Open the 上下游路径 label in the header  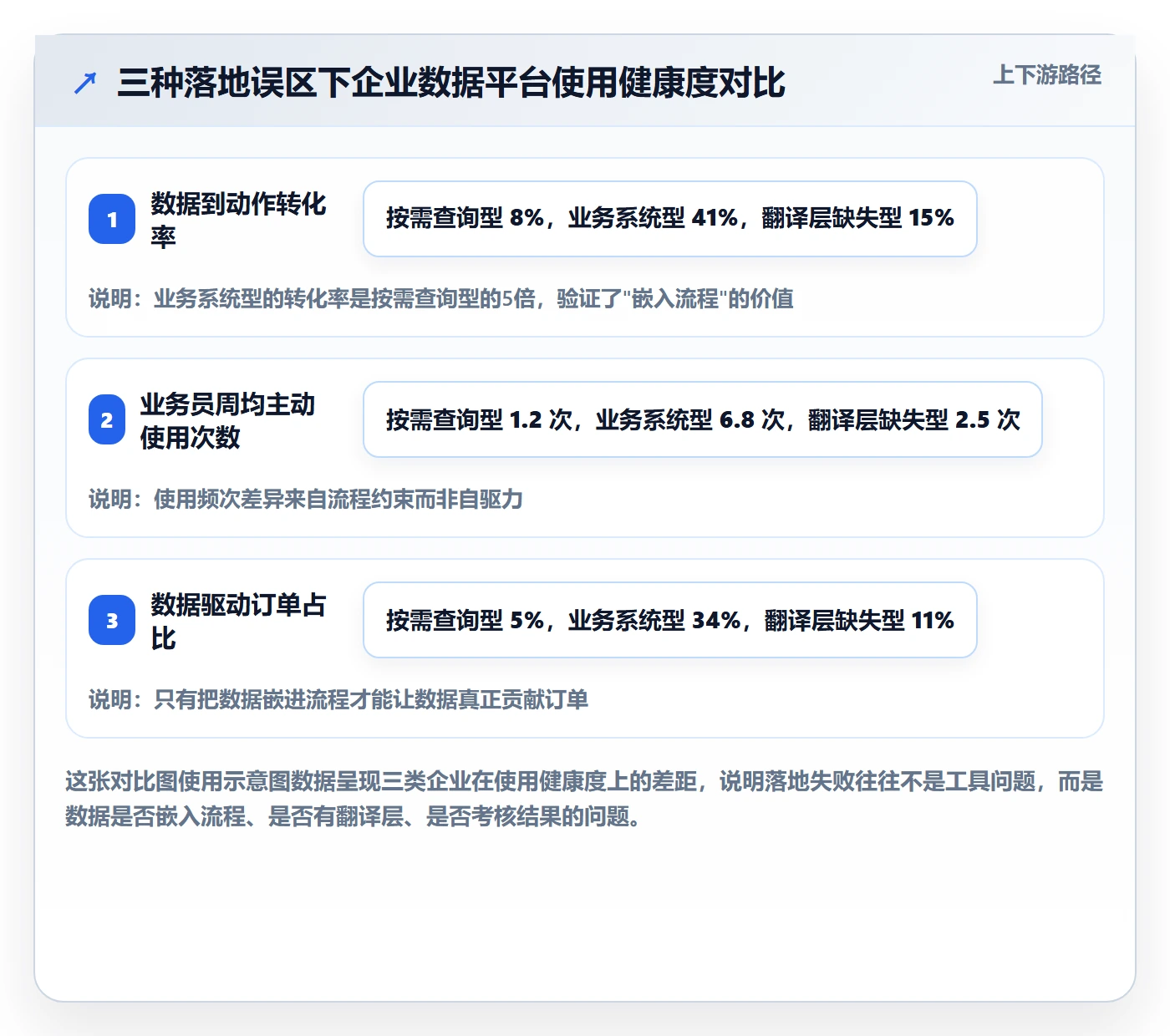tap(1047, 75)
